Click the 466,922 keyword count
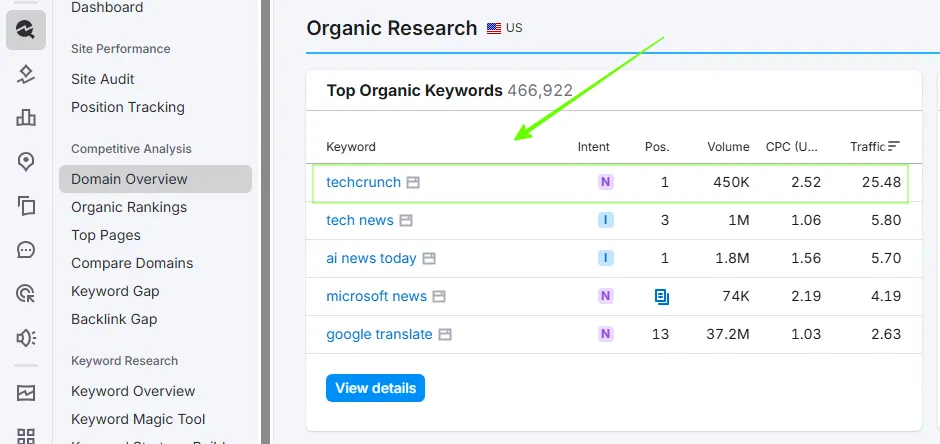The height and width of the screenshot is (444, 940). tap(540, 90)
